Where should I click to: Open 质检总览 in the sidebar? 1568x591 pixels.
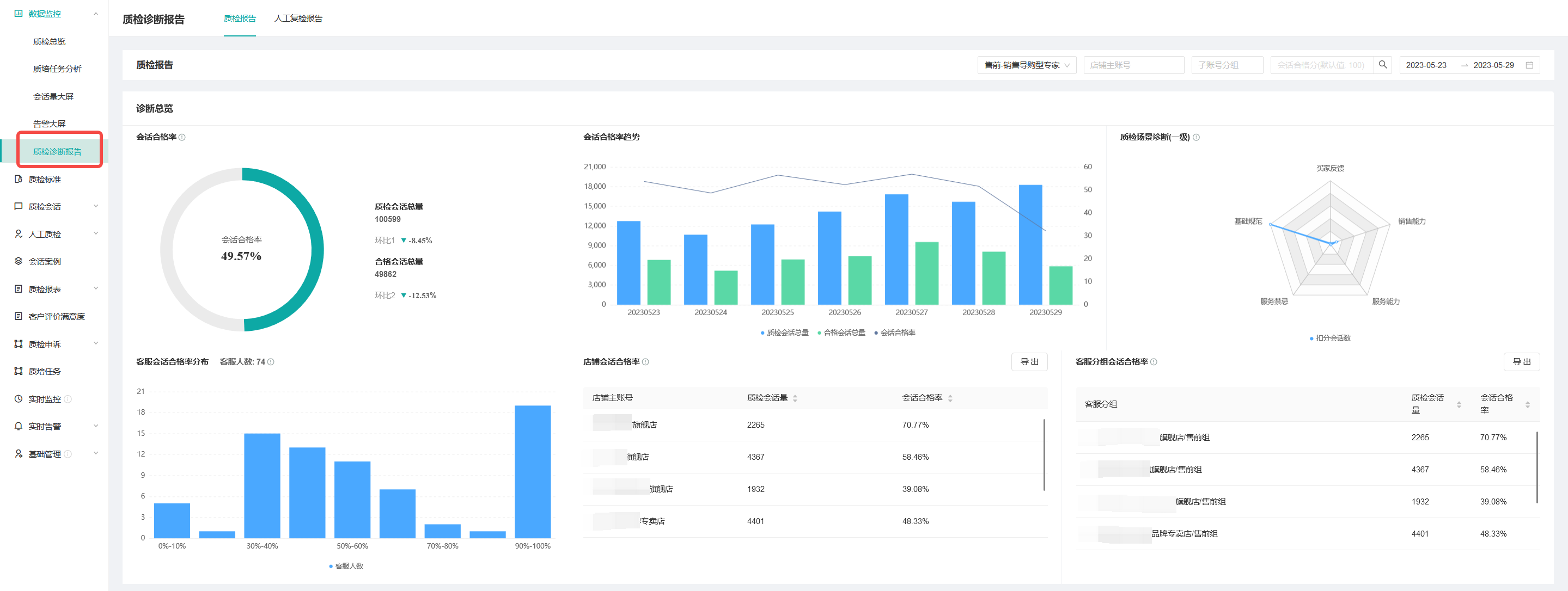coord(50,41)
